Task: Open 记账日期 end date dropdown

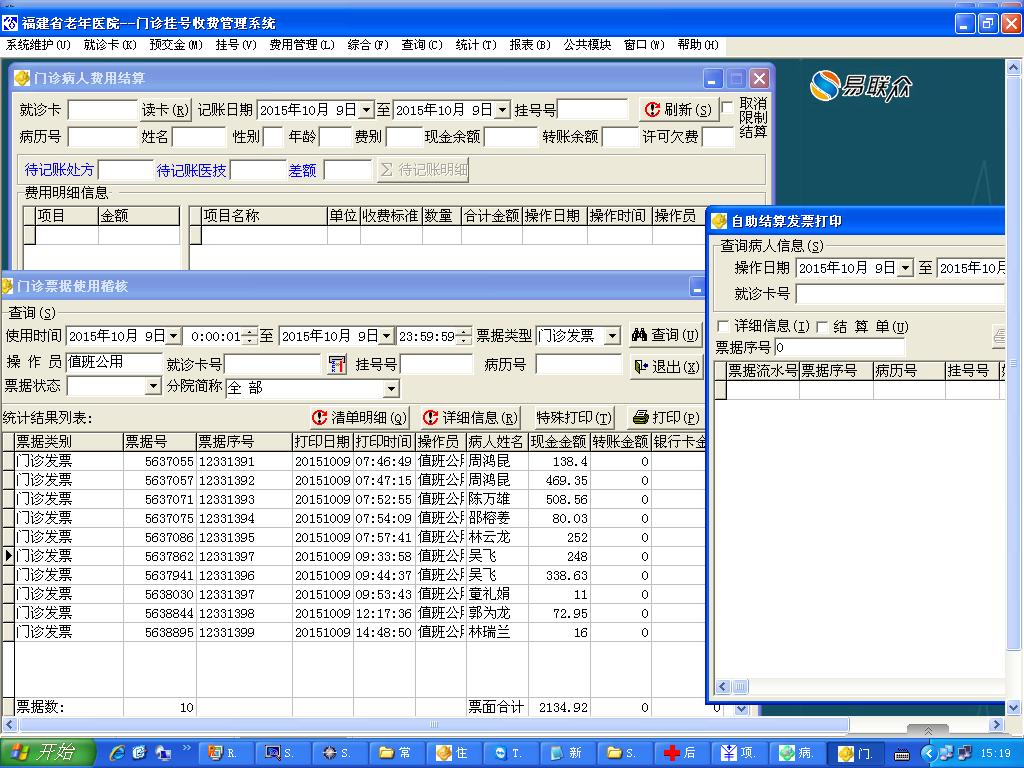Action: click(x=502, y=110)
